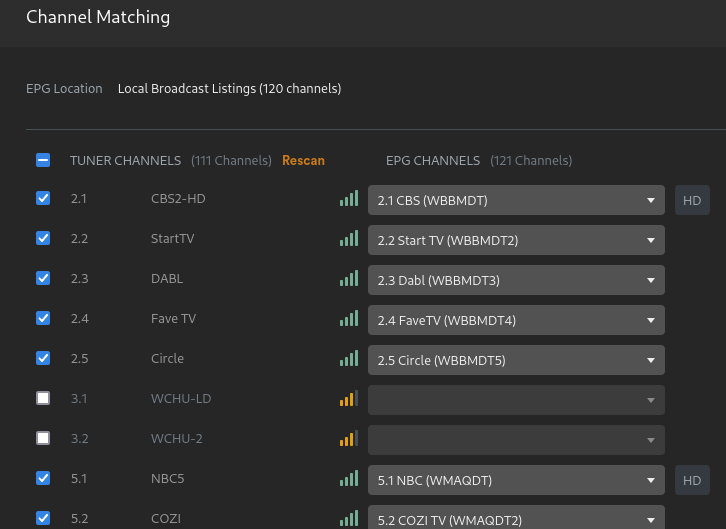Click the TUNER CHANNELS column header
The width and height of the screenshot is (726, 529).
click(125, 160)
